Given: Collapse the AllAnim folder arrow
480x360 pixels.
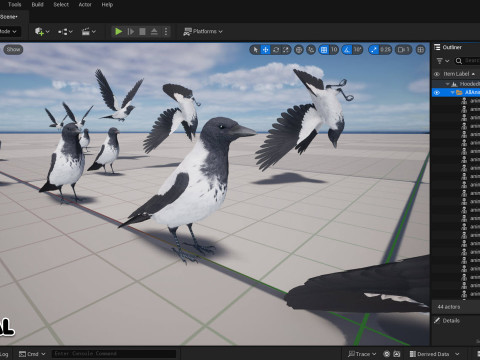Looking at the screenshot, I should [452, 93].
